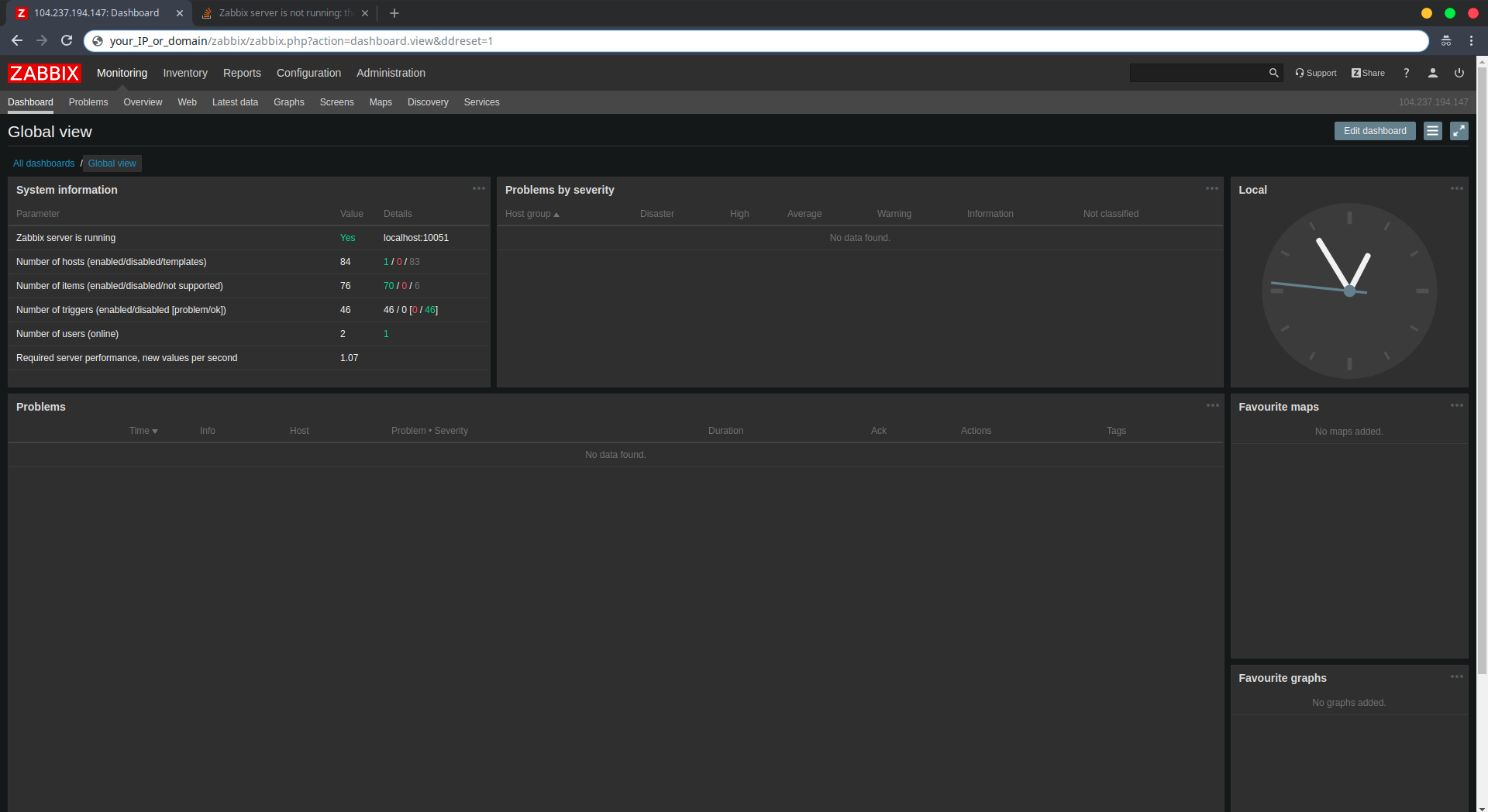Image resolution: width=1488 pixels, height=812 pixels.
Task: Go to the Problems submenu
Action: click(x=88, y=102)
